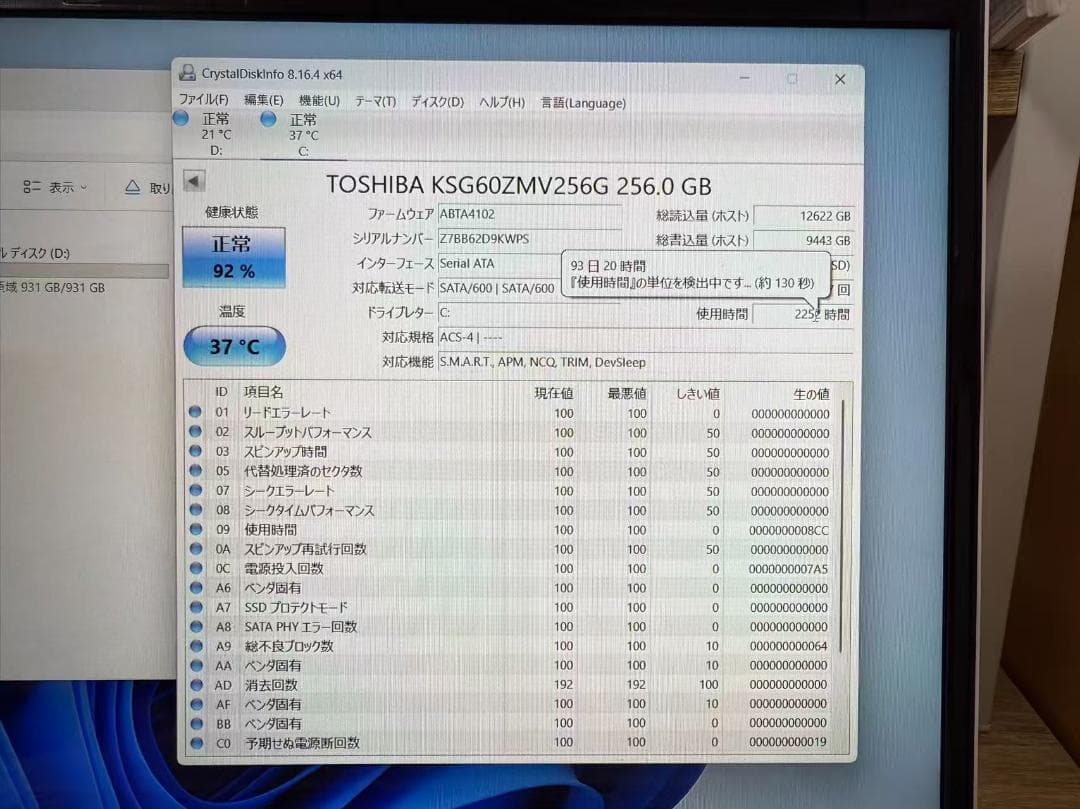Viewport: 1080px width, 809px height.
Task: Open the 言語(Language) menu
Action: pyautogui.click(x=582, y=103)
